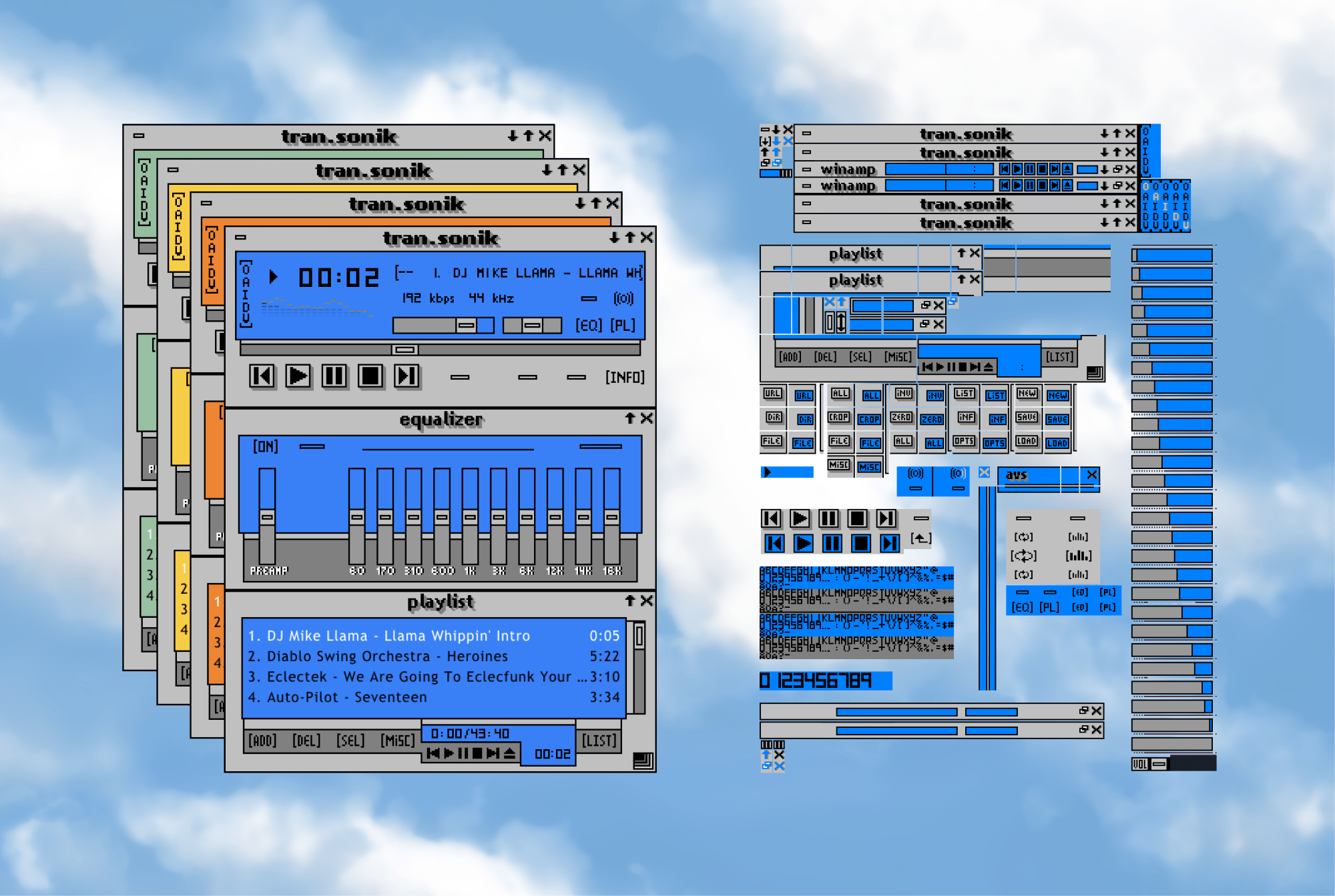Viewport: 1335px width, 896px height.
Task: Toggle clutterbar 'D' double size in front window
Action: (x=246, y=306)
